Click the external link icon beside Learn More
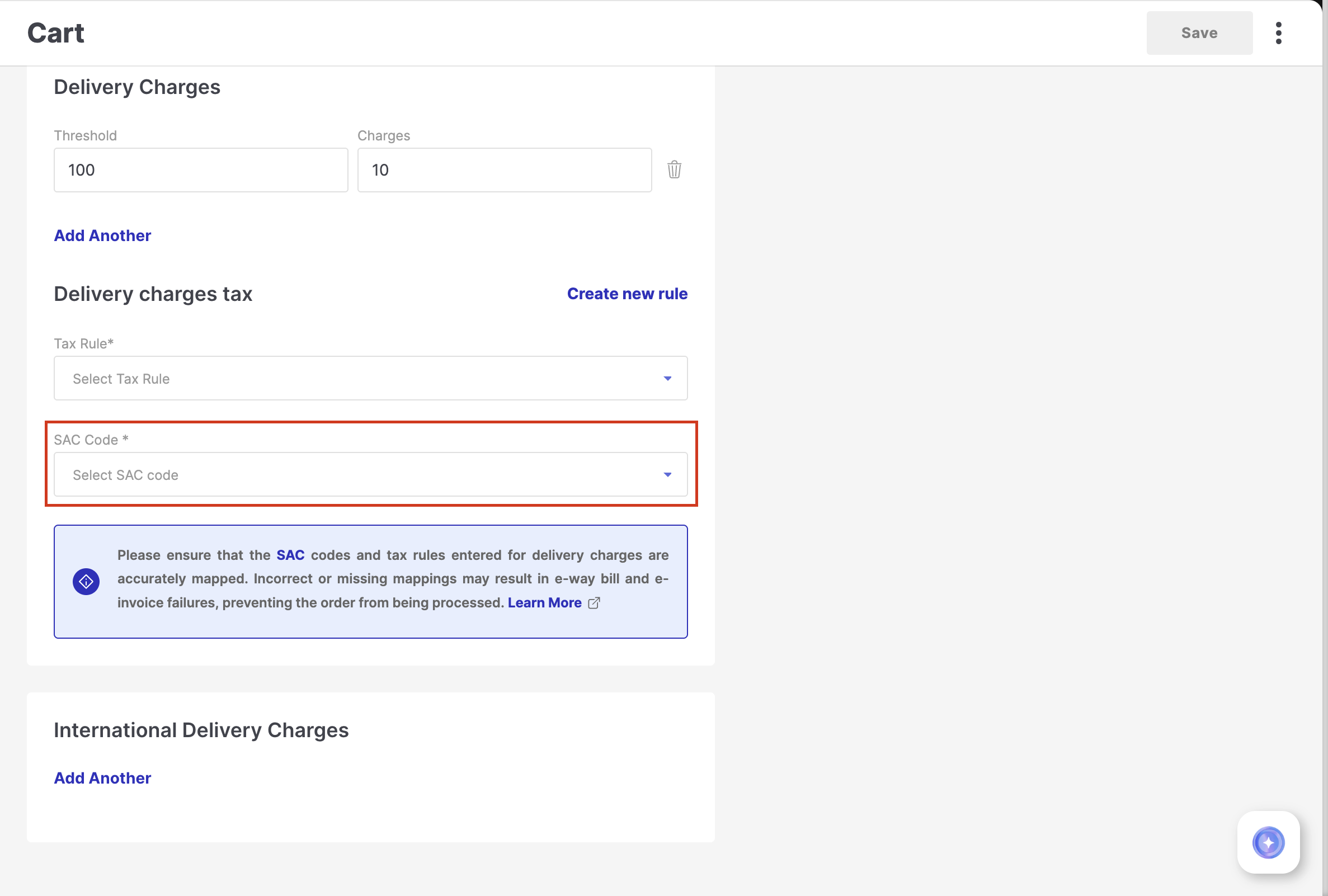The image size is (1328, 896). [594, 603]
